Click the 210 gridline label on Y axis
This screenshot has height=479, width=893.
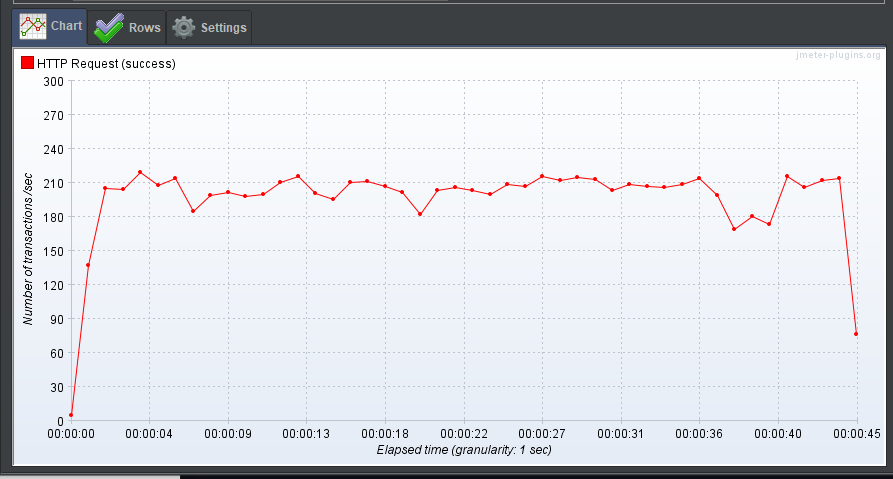coord(54,183)
